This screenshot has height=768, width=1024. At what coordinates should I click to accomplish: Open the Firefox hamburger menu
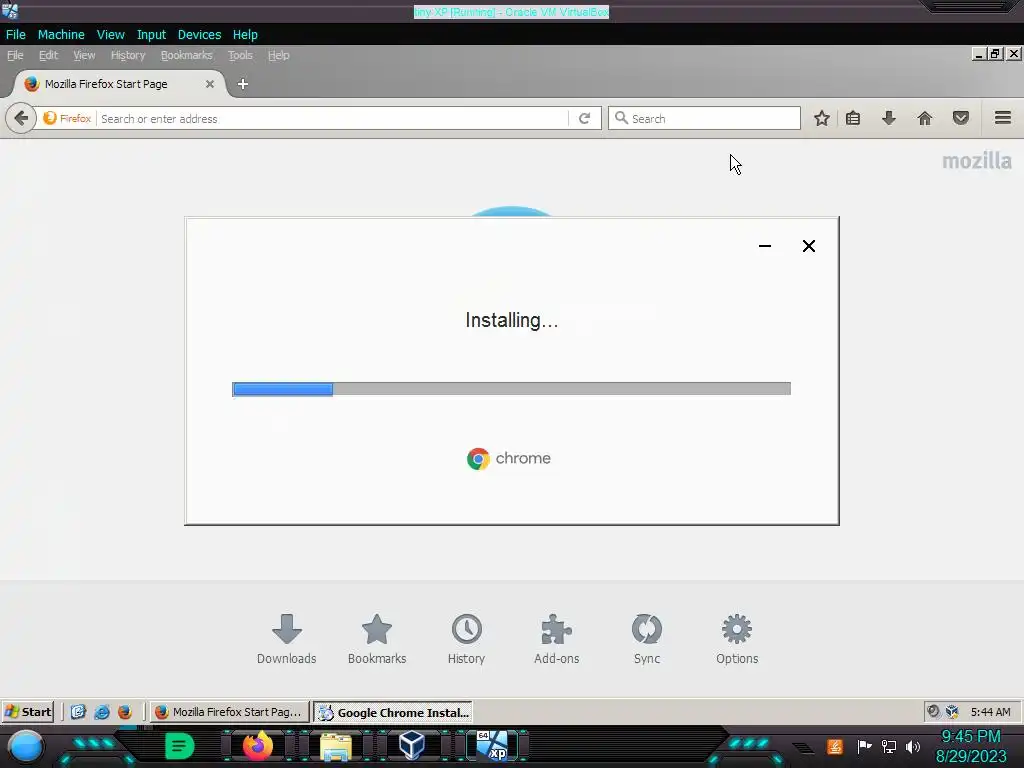1002,118
